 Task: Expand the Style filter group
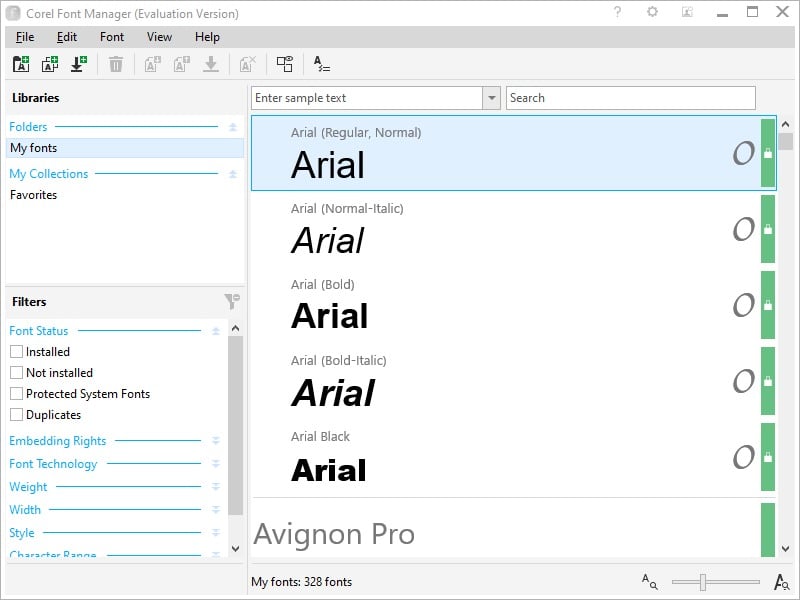point(216,533)
